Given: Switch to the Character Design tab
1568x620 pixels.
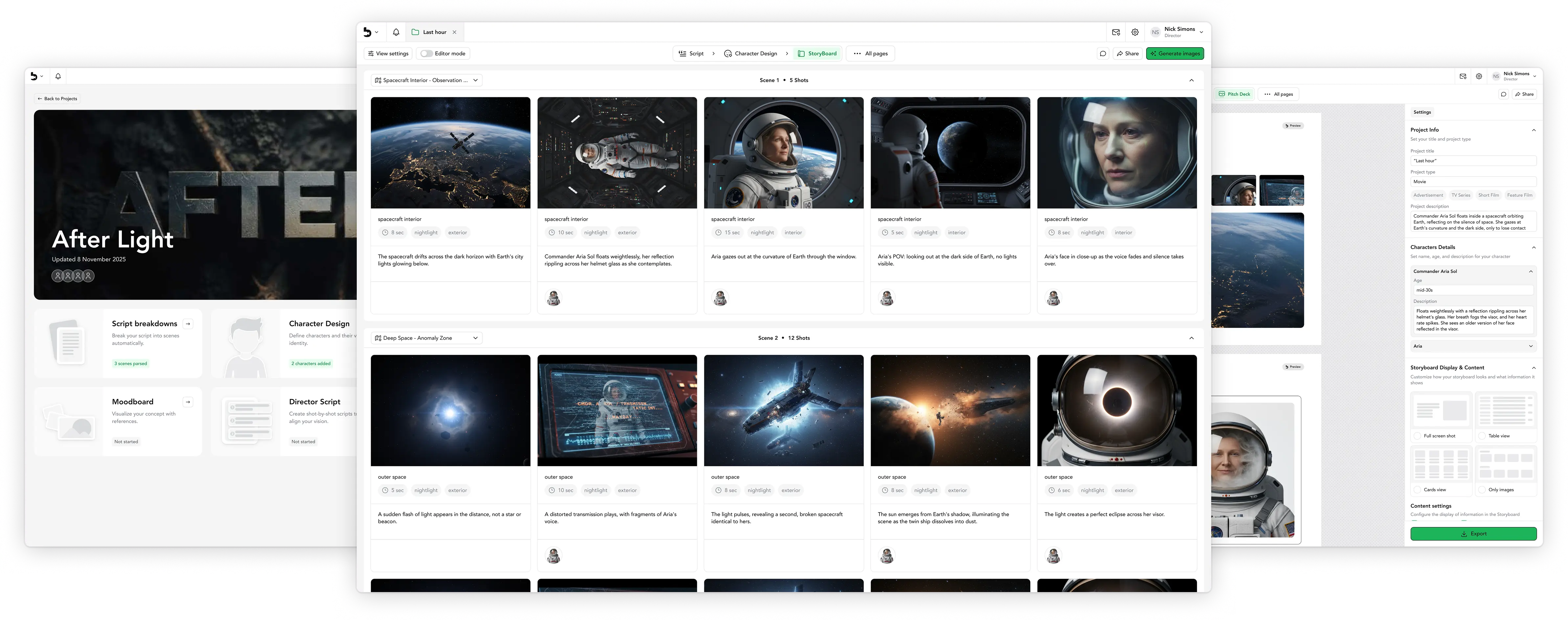Looking at the screenshot, I should (x=750, y=54).
